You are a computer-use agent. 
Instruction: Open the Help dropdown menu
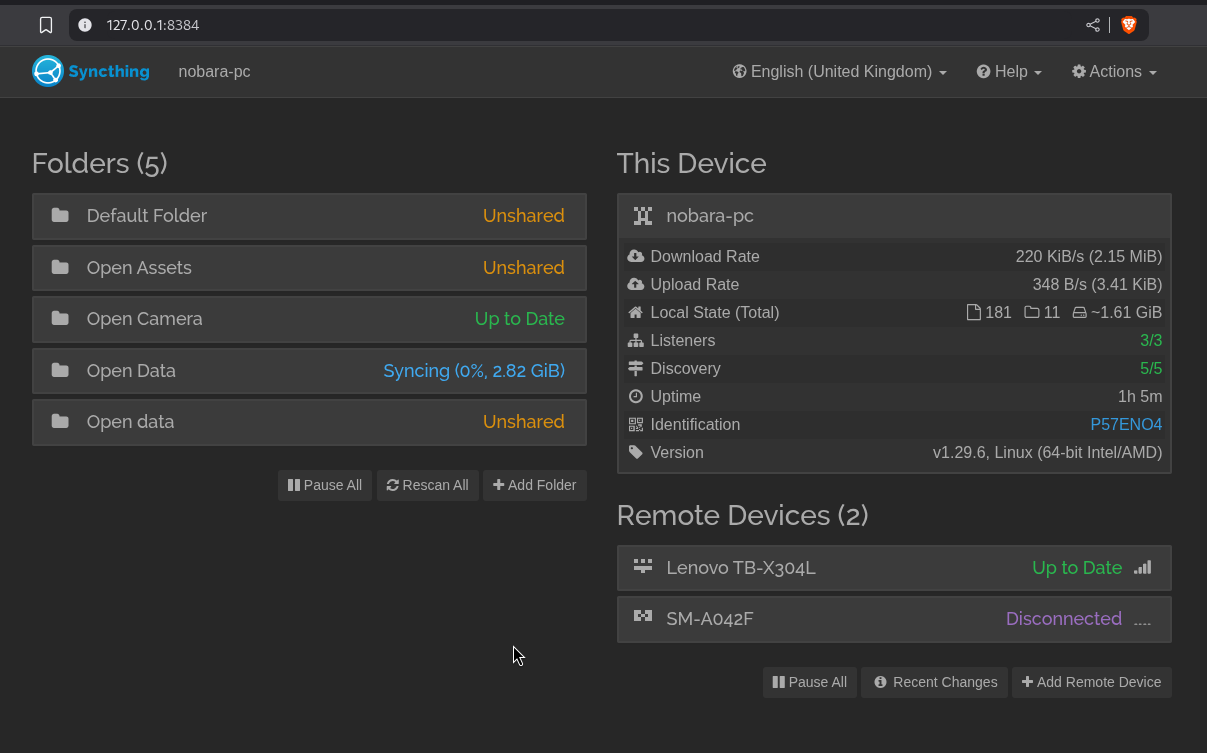tap(1009, 71)
